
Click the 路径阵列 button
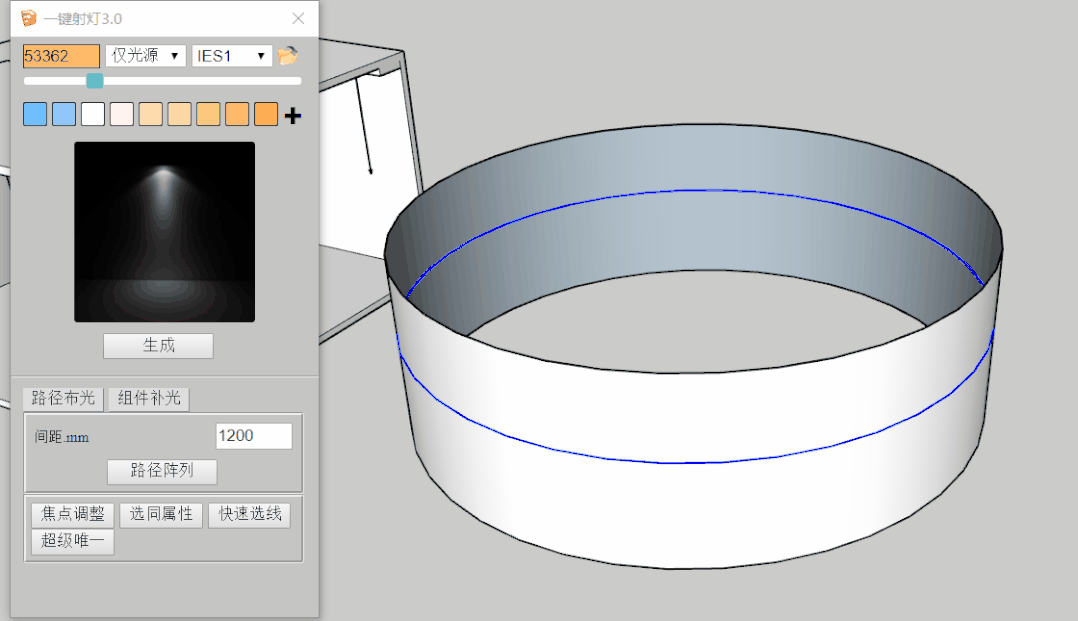pyautogui.click(x=162, y=470)
